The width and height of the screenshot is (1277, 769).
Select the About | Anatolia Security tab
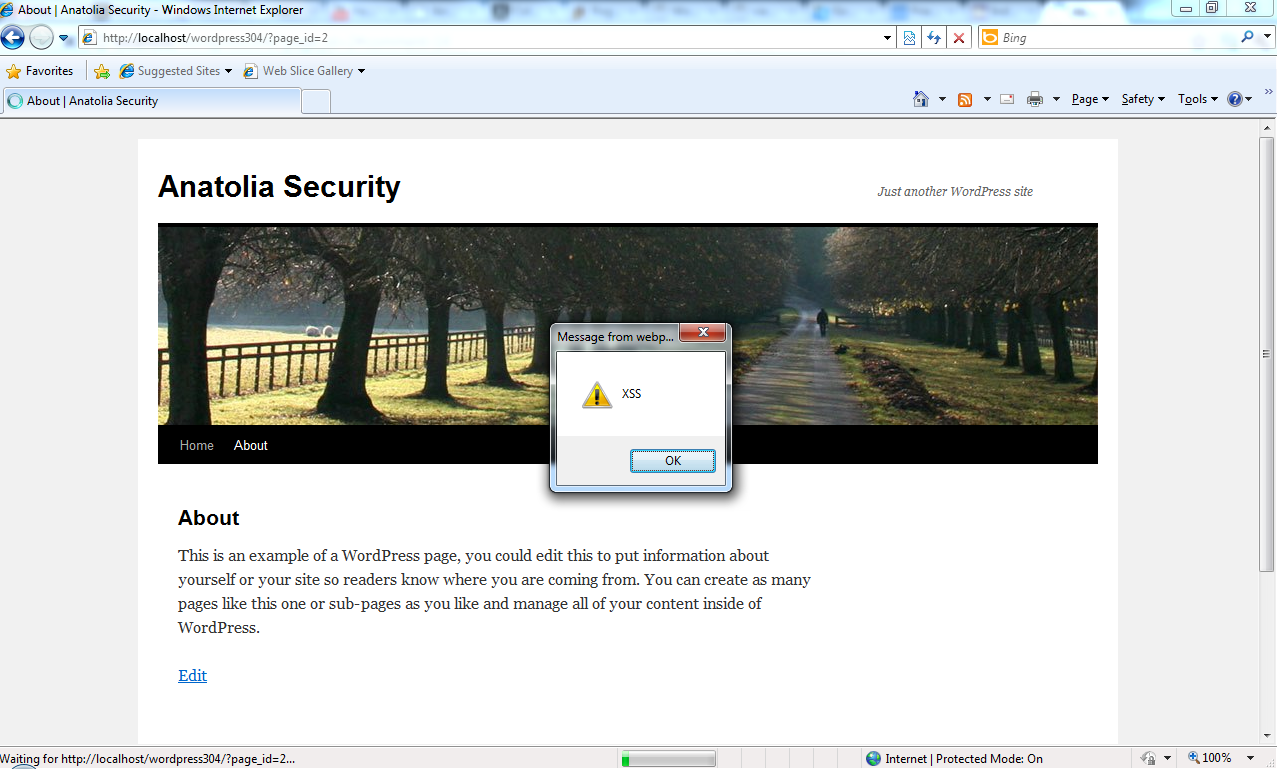pos(150,101)
